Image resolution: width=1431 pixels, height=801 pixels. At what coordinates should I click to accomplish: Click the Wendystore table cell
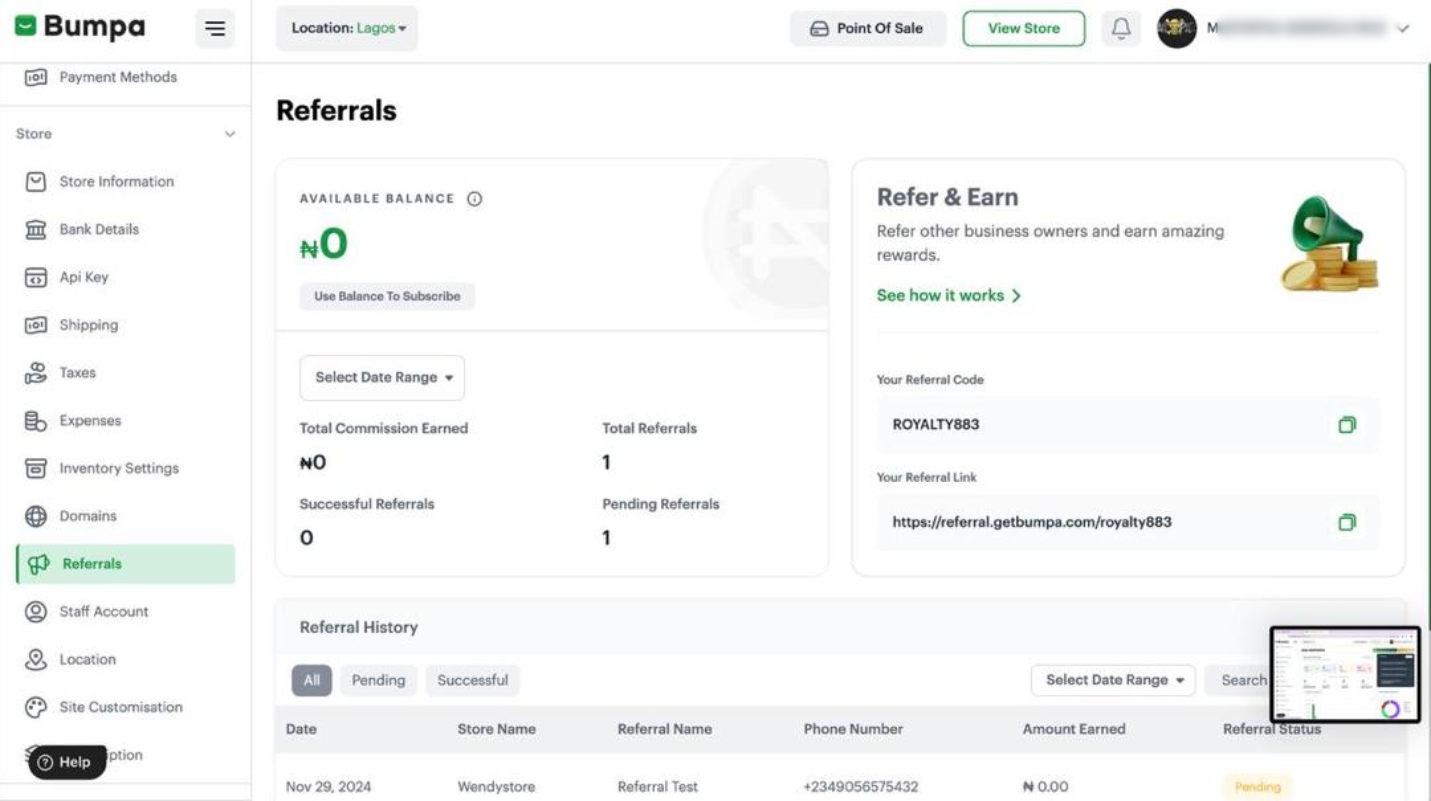(496, 787)
